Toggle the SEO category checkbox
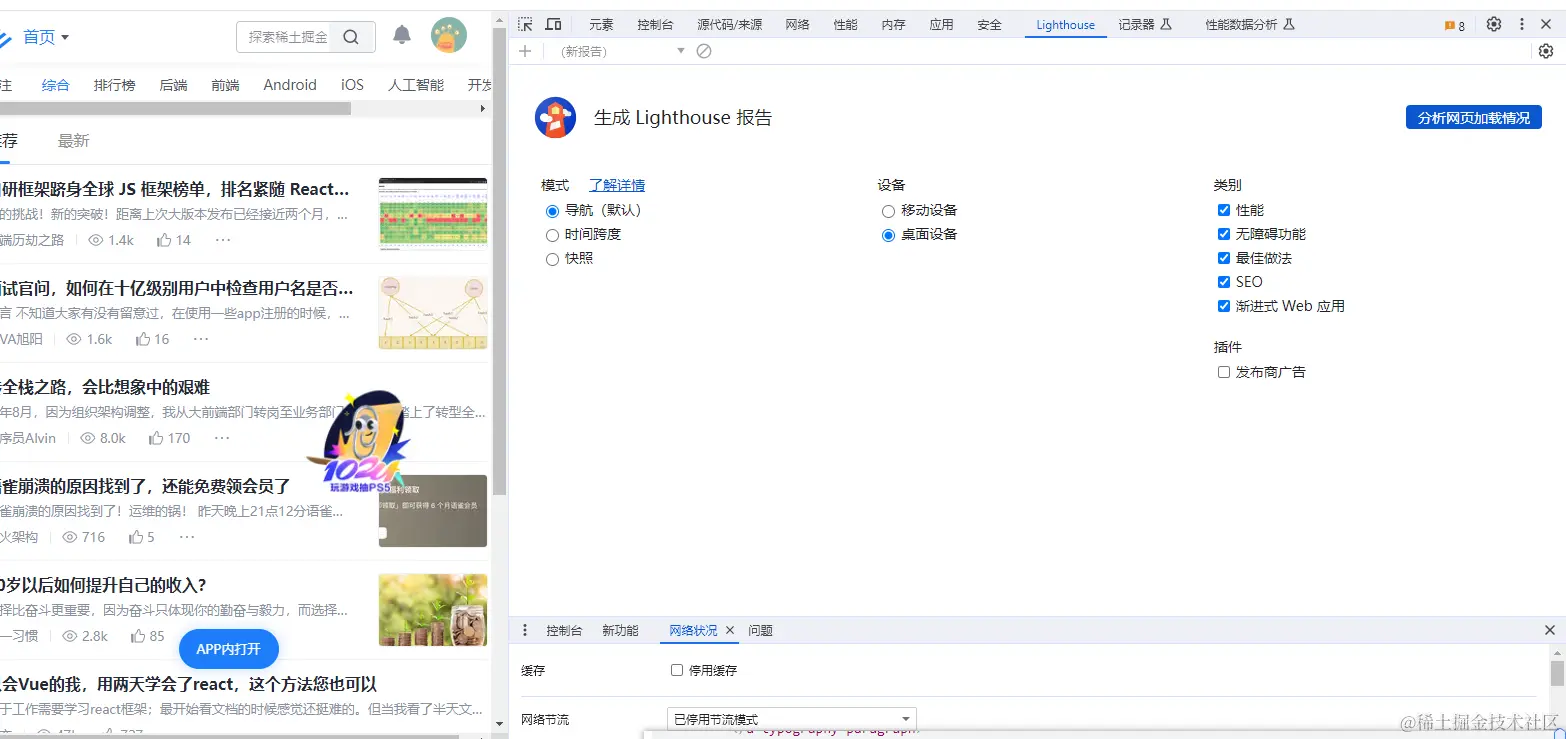 (1224, 282)
